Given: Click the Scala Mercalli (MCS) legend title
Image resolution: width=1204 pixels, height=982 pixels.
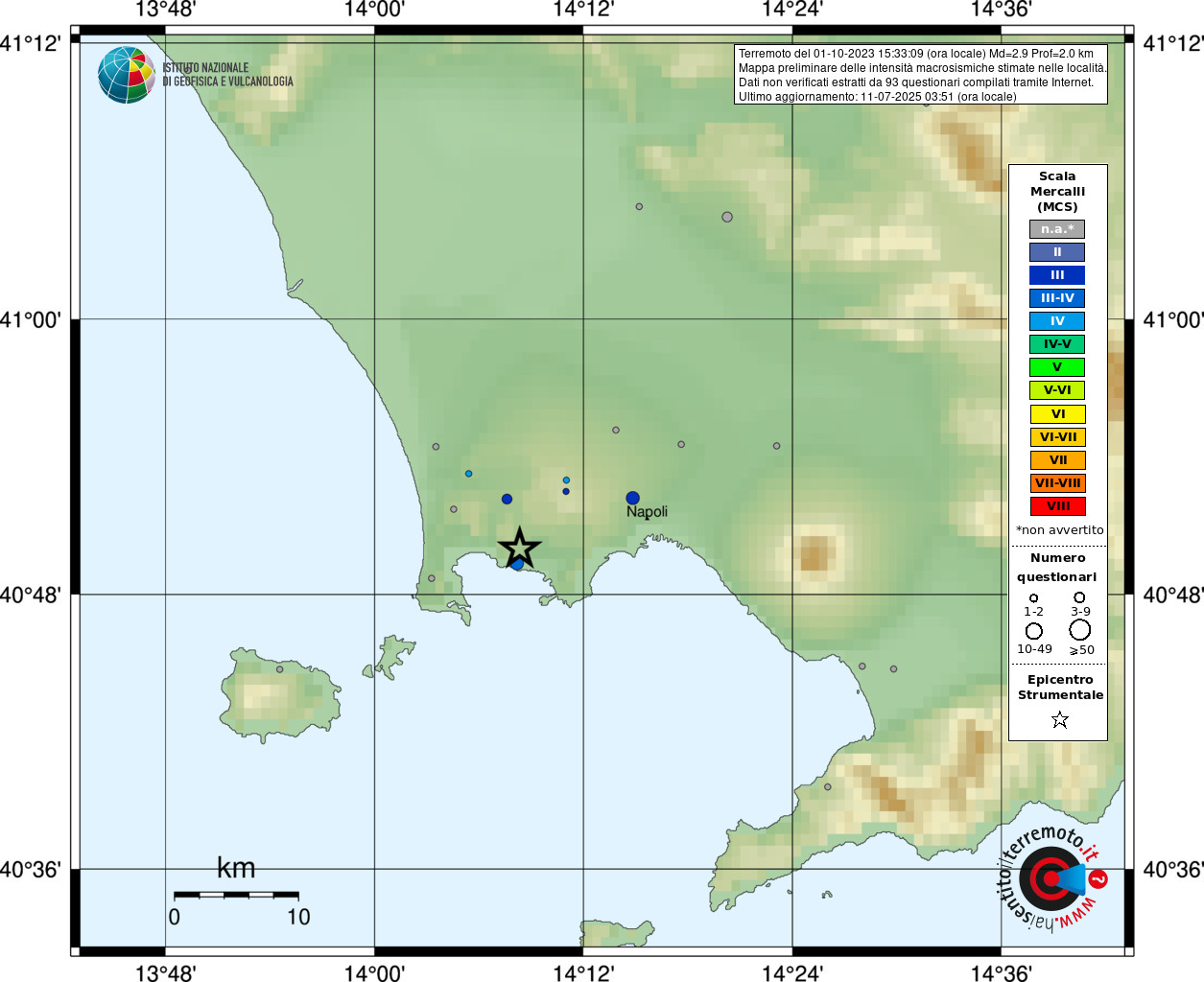Looking at the screenshot, I should 1057,191.
